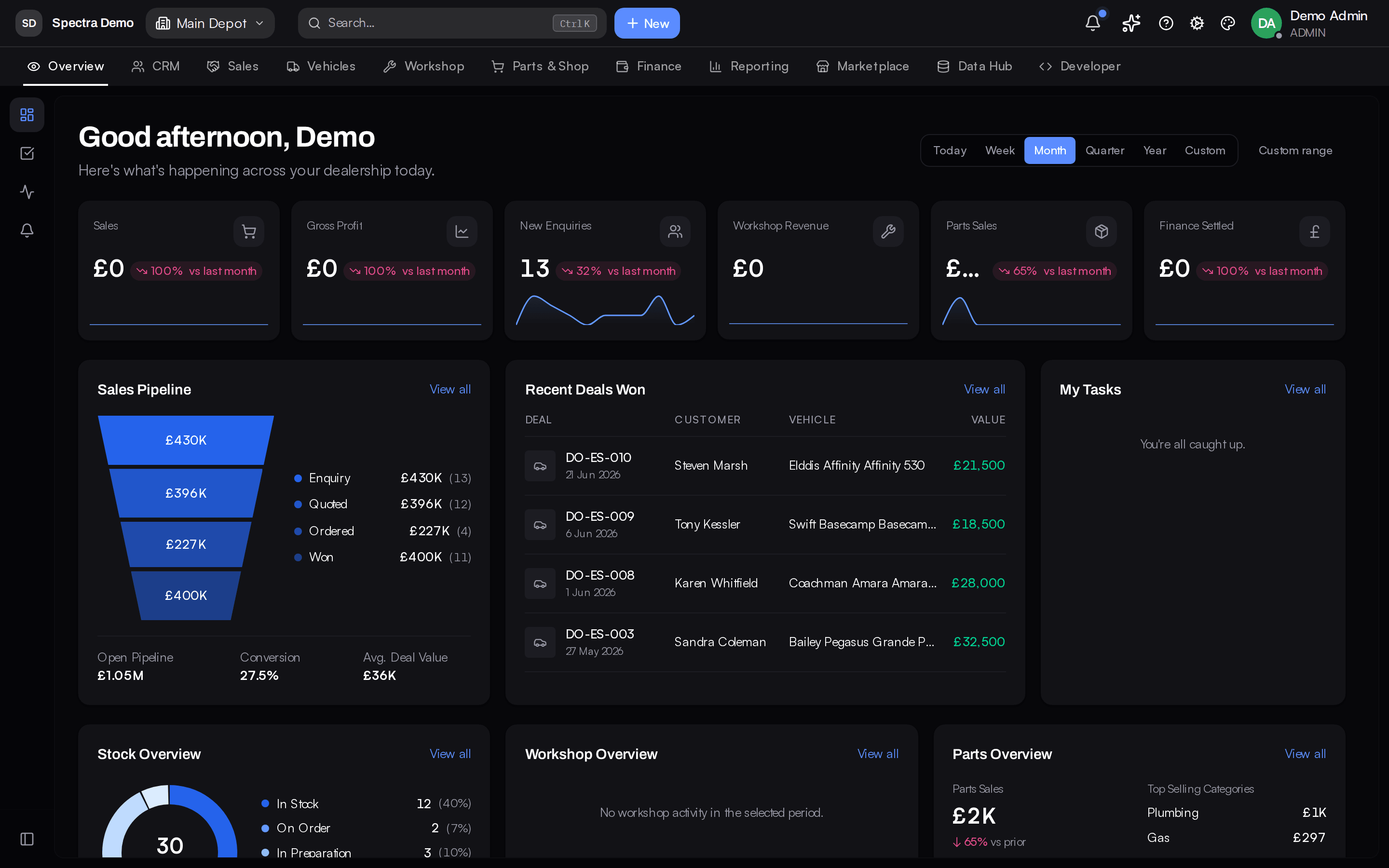Click the SD organization logo badge

pyautogui.click(x=29, y=23)
